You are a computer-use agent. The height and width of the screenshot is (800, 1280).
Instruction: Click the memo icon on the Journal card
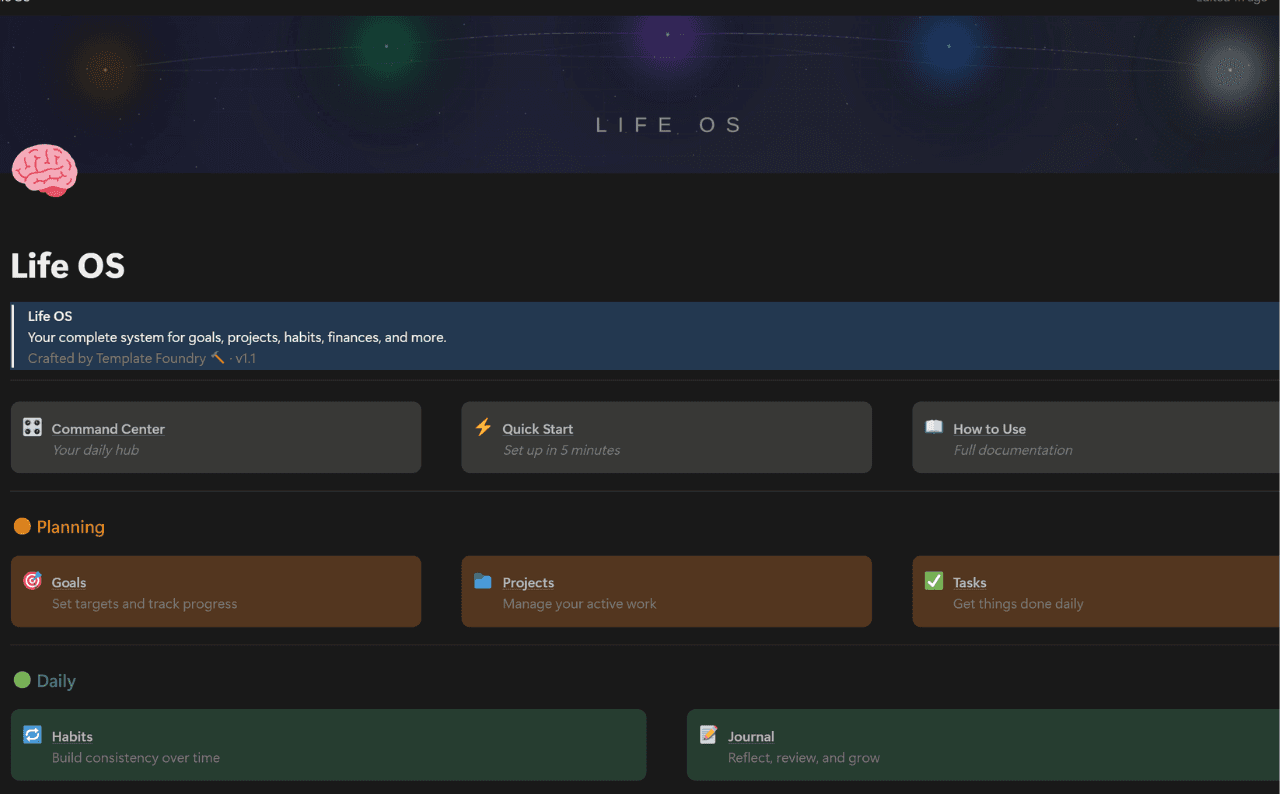coord(709,735)
